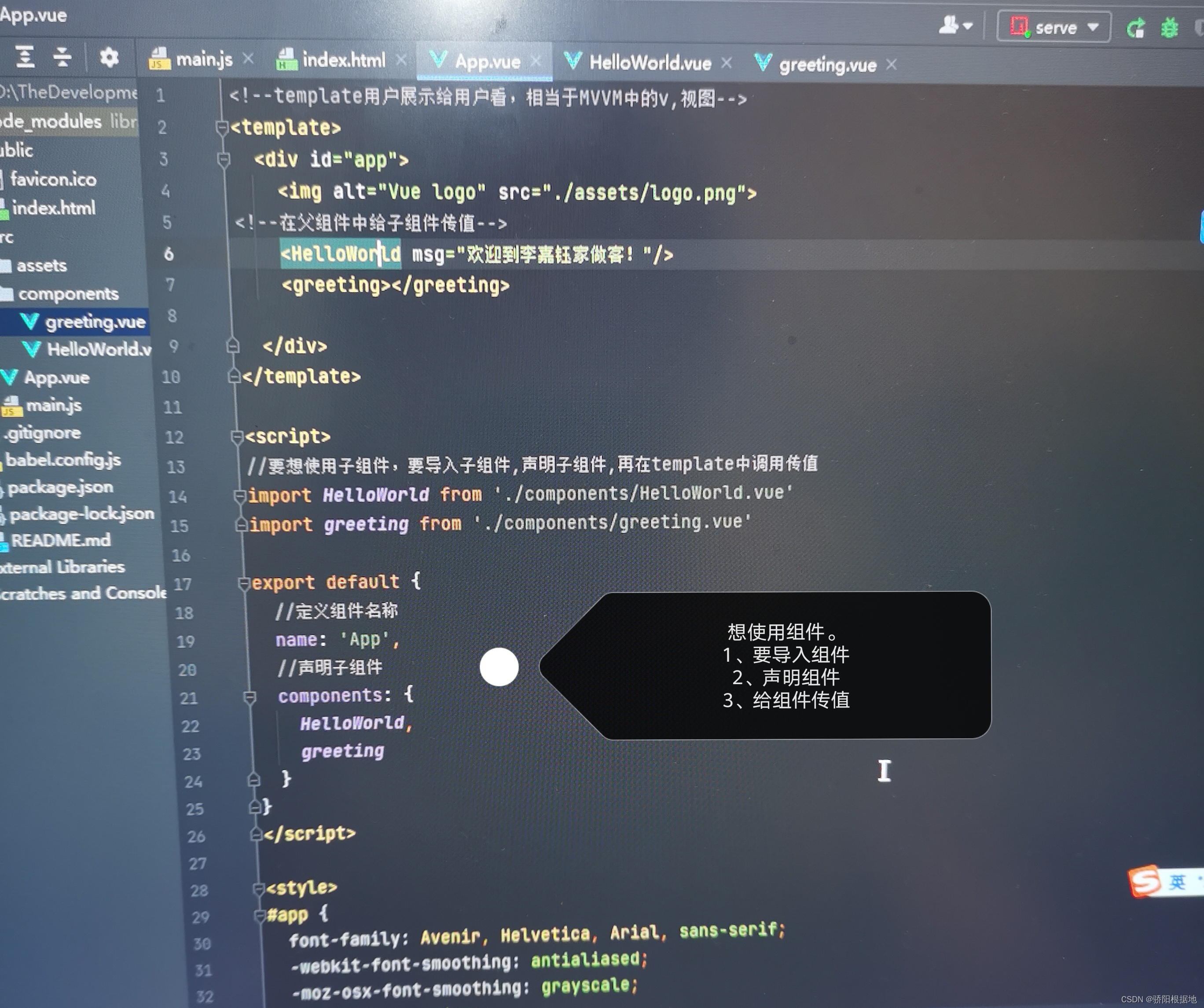Select Scratches and Consoles node
The width and height of the screenshot is (1204, 1008).
coord(83,593)
